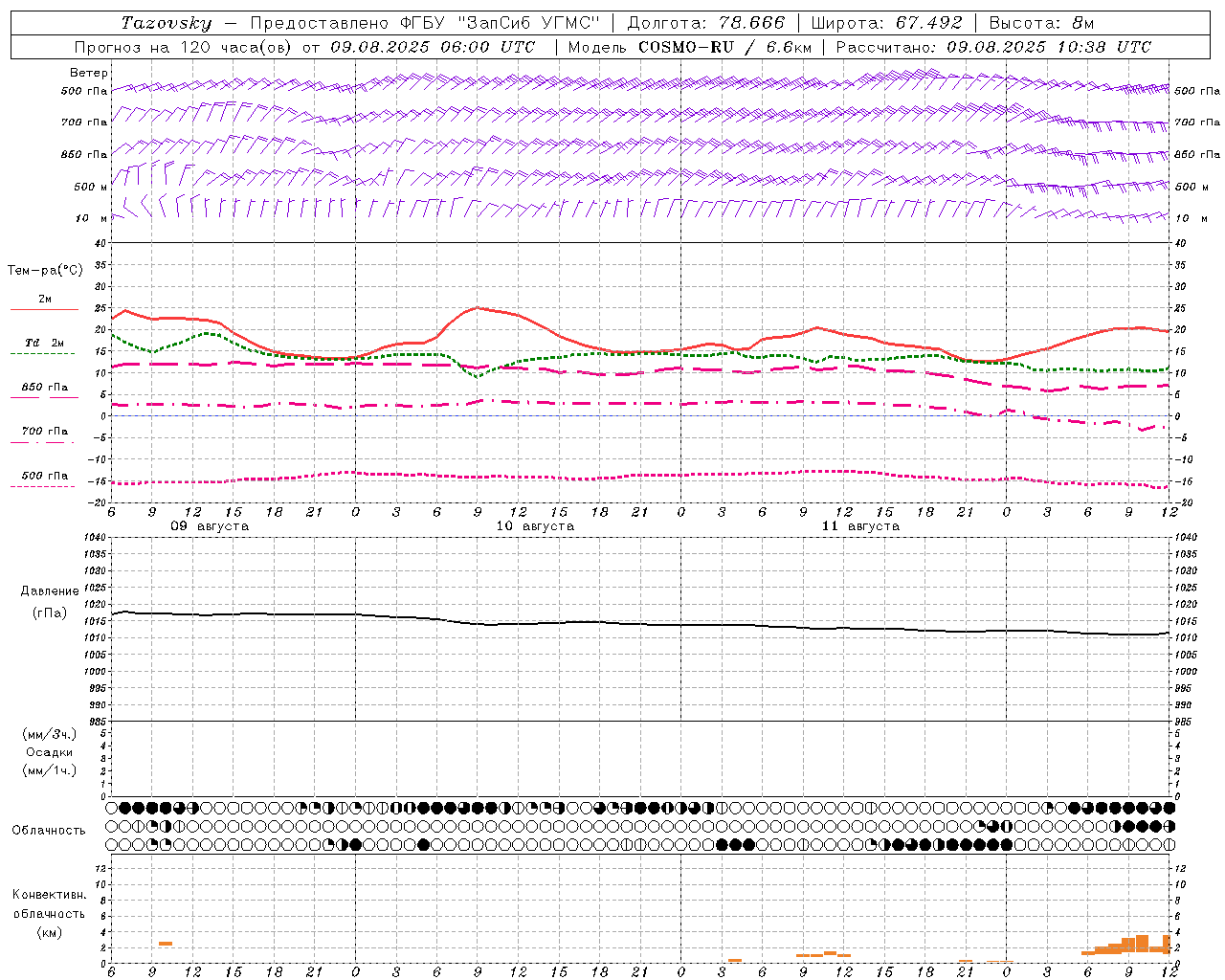Image resolution: width=1225 pixels, height=980 pixels.
Task: Click the '850 гПа' temperature legend entry
Action: 45,388
